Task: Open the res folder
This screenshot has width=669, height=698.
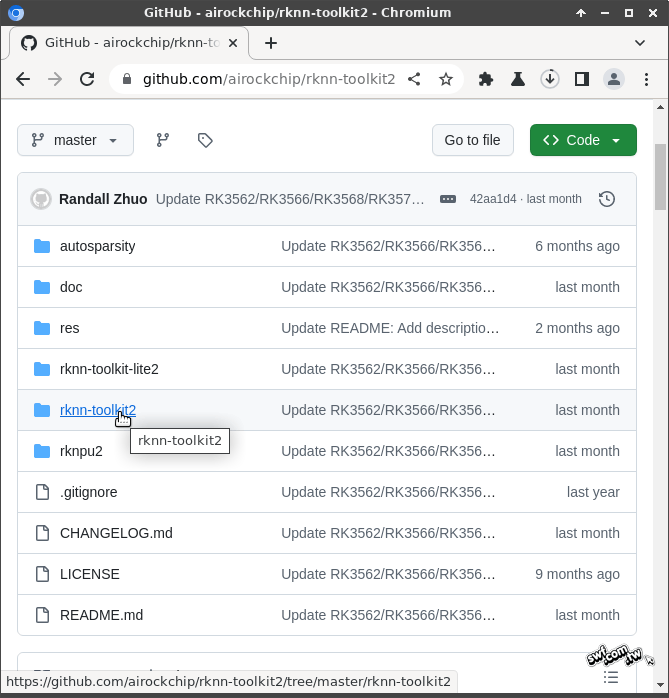Action: coord(69,328)
